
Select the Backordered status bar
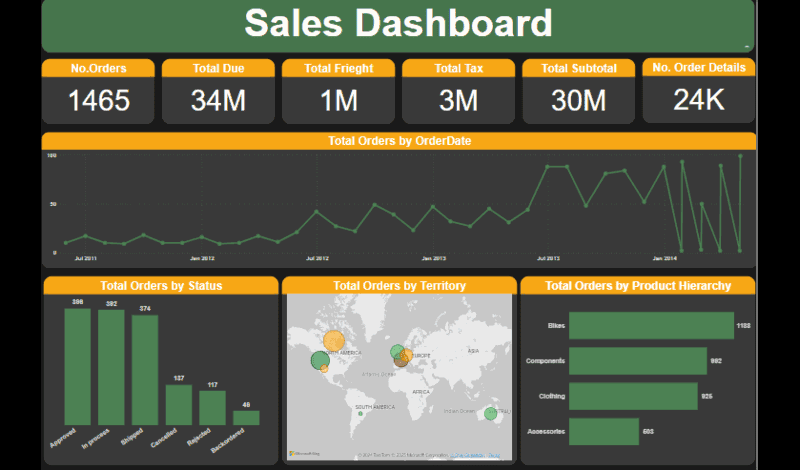pos(246,418)
